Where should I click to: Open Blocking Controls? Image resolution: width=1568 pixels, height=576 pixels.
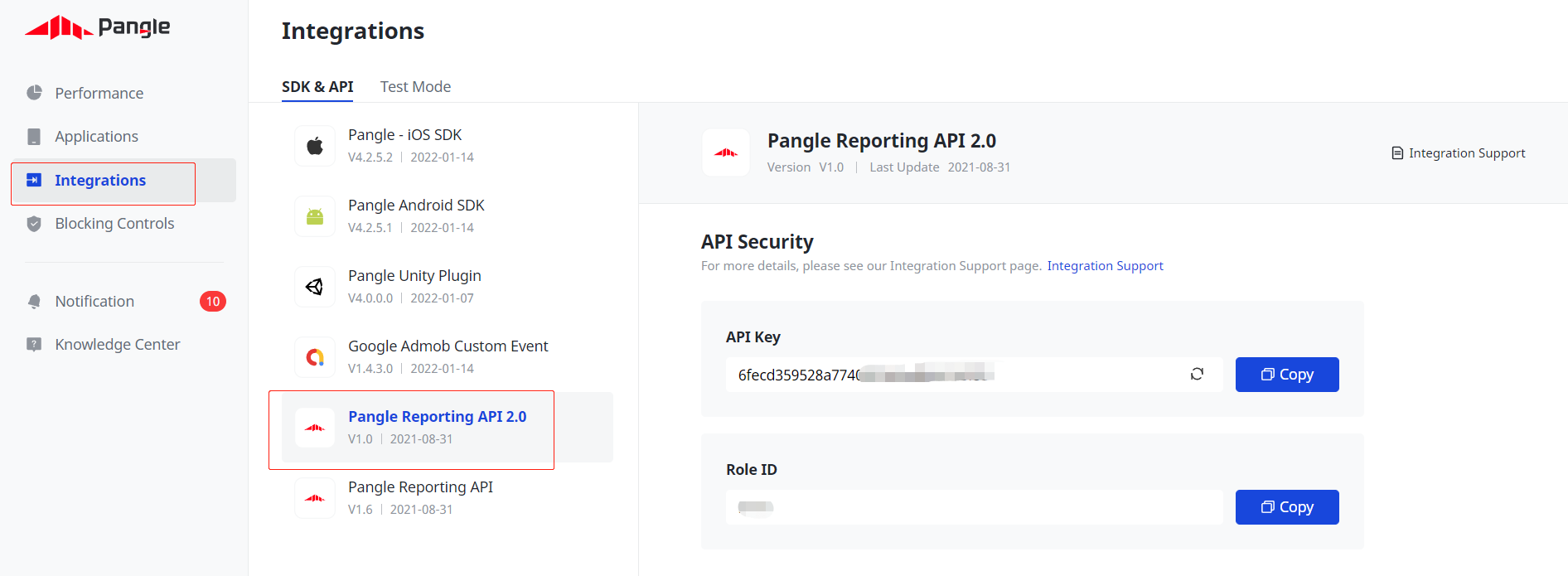click(x=114, y=223)
